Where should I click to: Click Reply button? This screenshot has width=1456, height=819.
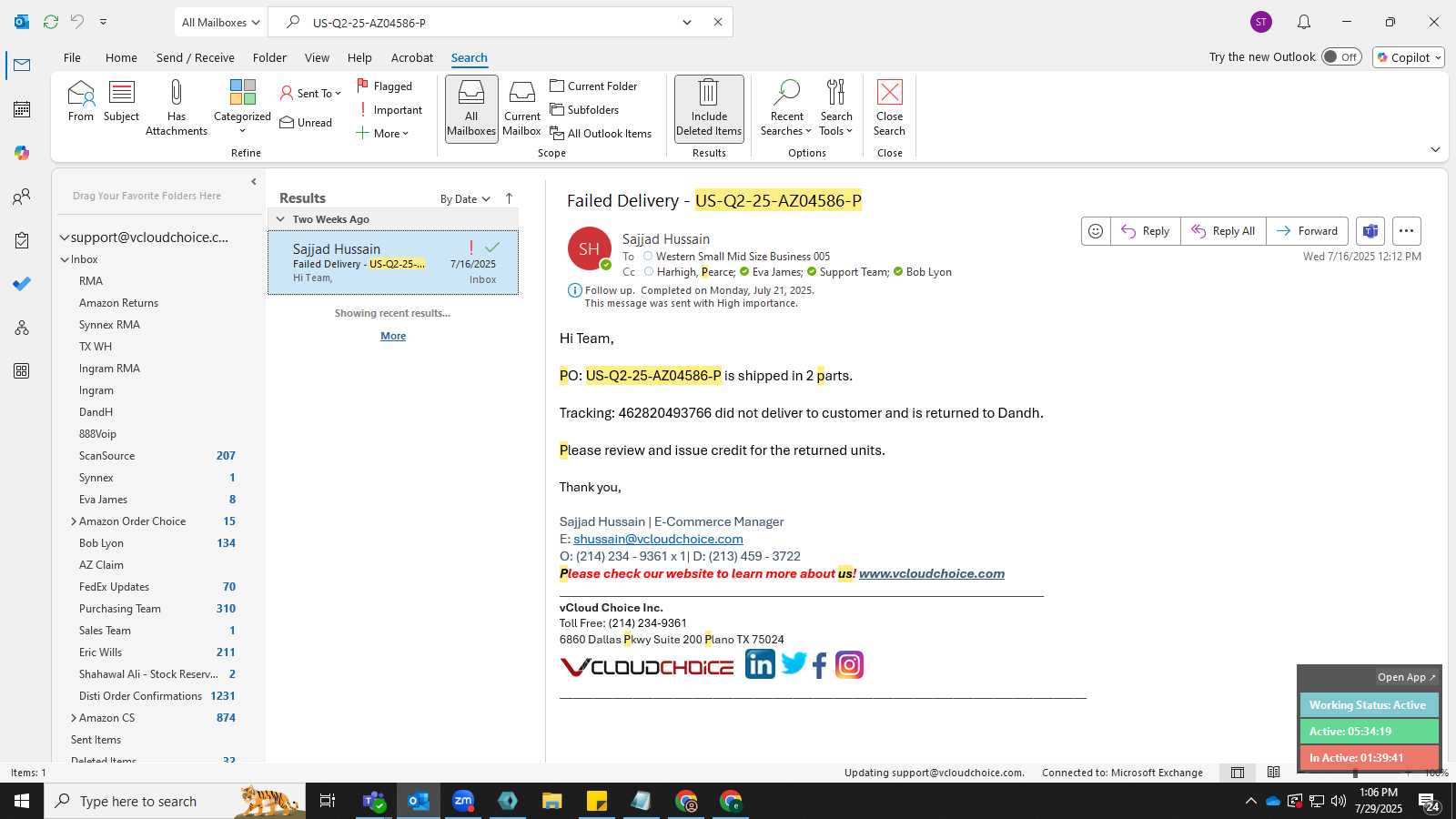pyautogui.click(x=1146, y=231)
